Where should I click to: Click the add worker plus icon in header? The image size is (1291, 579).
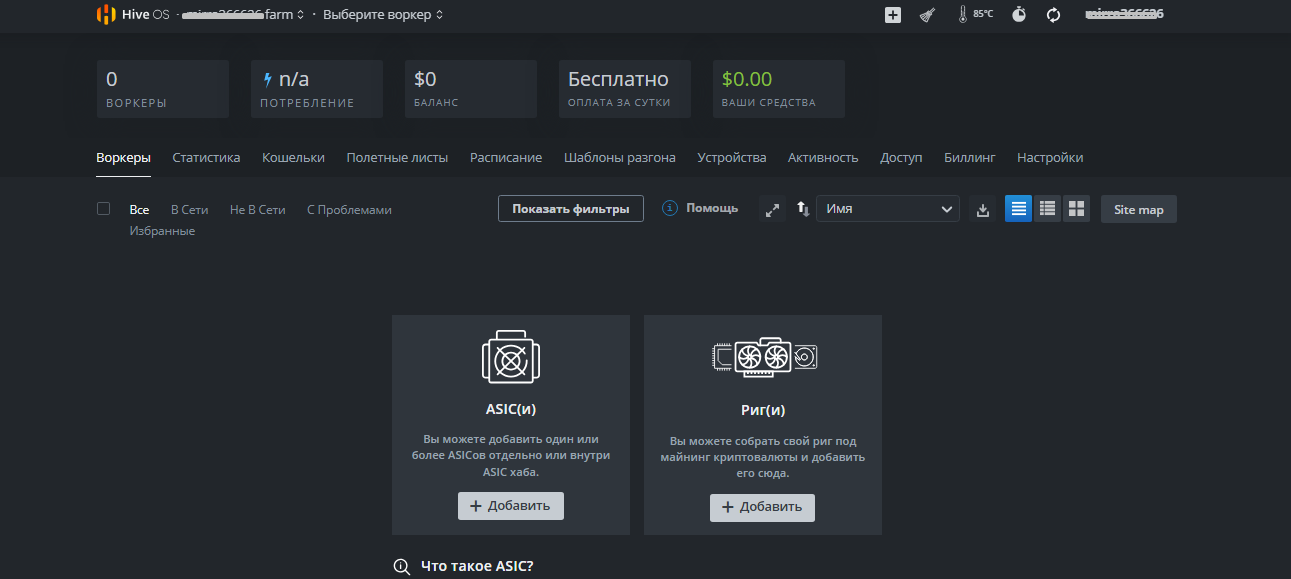[x=893, y=15]
